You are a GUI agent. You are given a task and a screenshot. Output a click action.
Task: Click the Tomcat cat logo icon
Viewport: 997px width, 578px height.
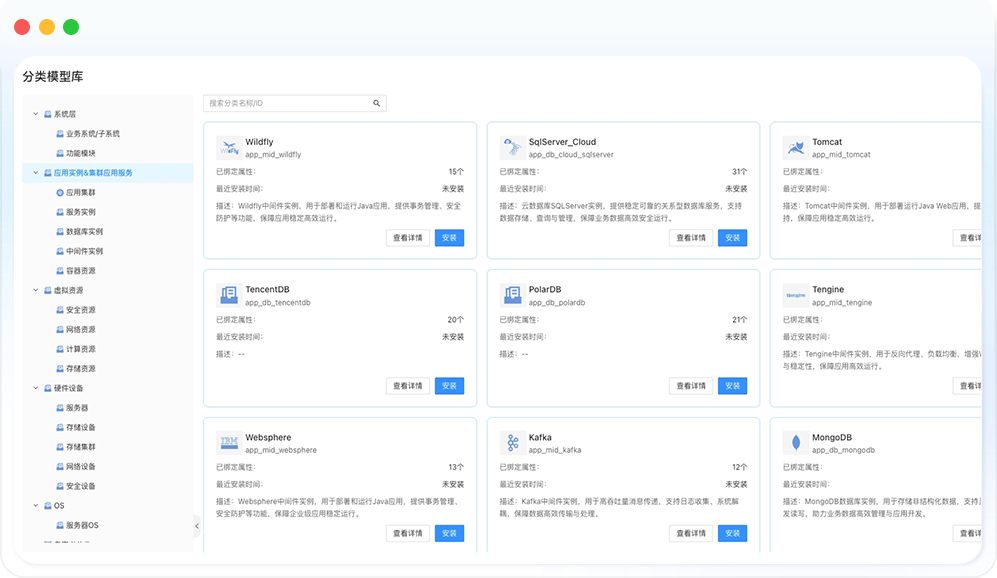(x=796, y=148)
